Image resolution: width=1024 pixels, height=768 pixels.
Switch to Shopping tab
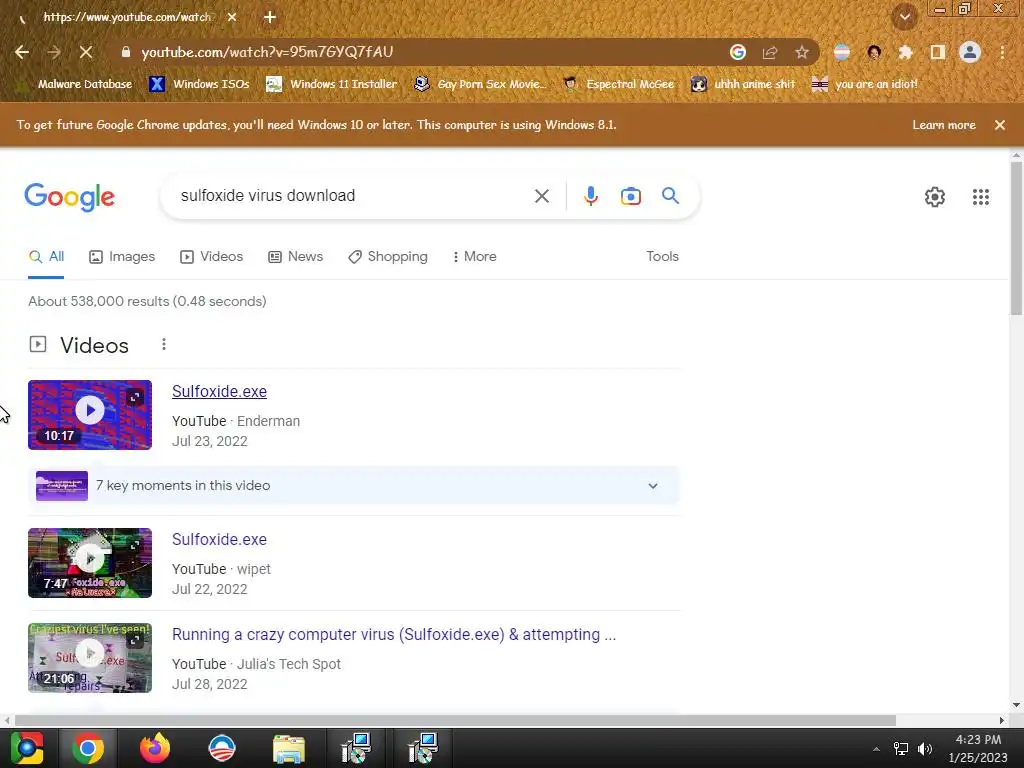click(388, 257)
